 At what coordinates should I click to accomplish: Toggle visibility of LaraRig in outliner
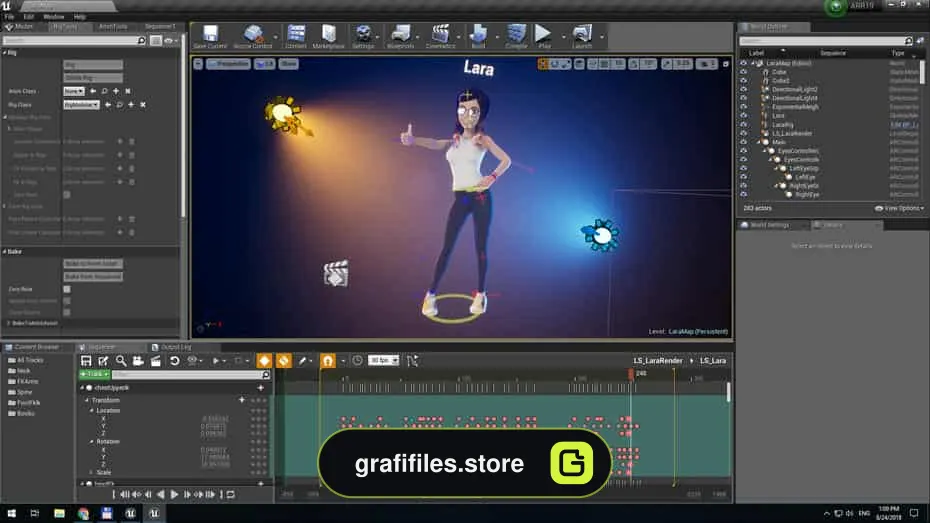point(744,125)
